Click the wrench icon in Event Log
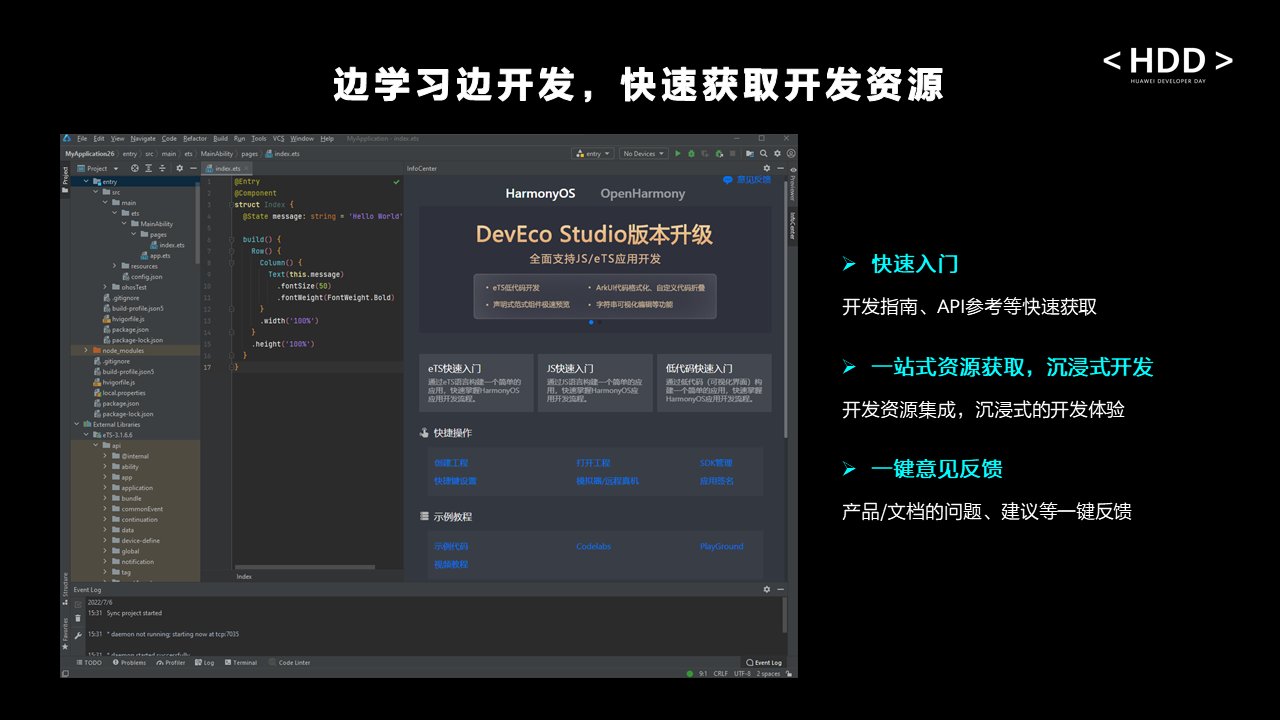Viewport: 1280px width, 720px height. [x=78, y=636]
